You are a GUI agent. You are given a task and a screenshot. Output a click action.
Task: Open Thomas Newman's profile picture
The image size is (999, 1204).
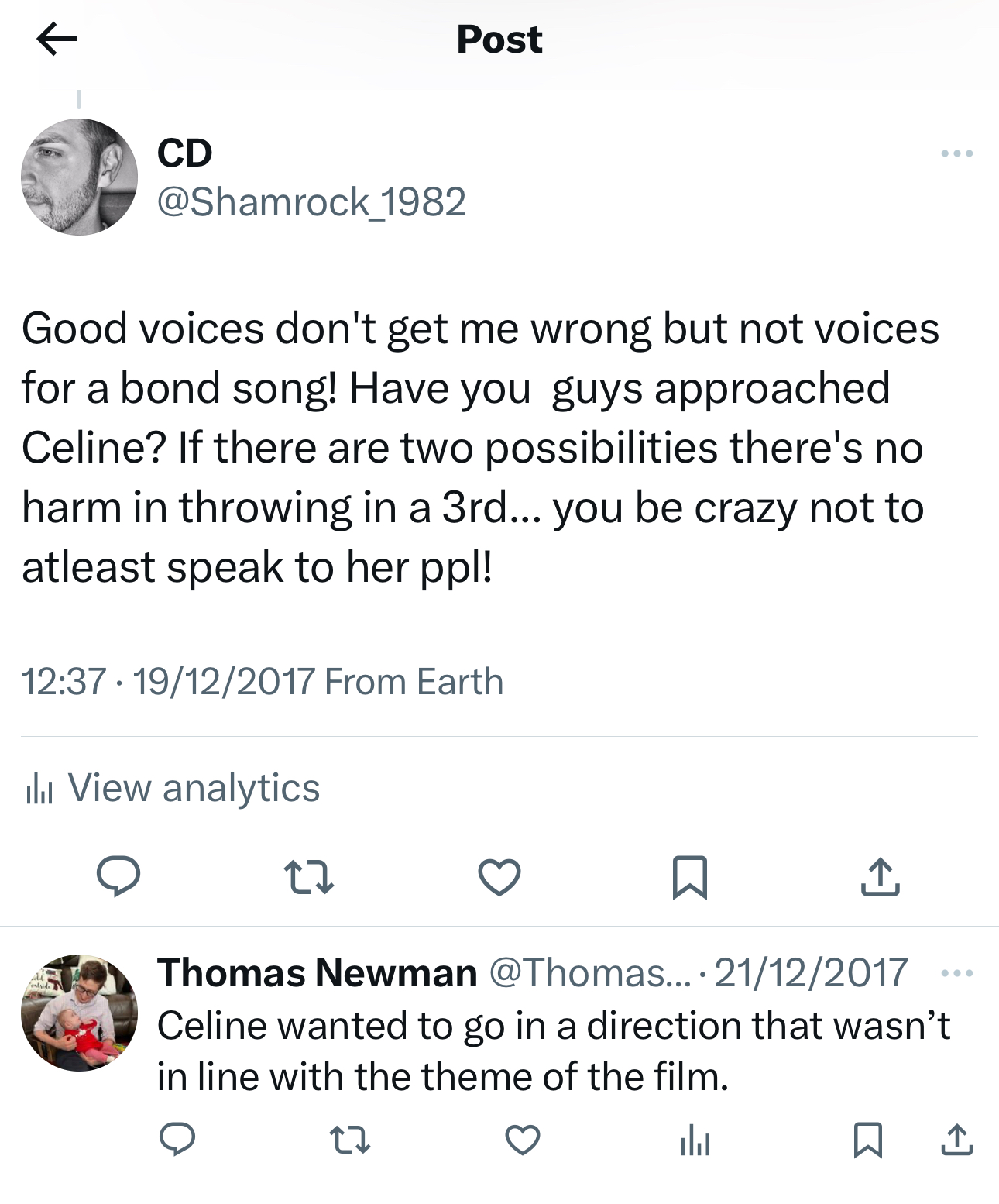pyautogui.click(x=79, y=1013)
